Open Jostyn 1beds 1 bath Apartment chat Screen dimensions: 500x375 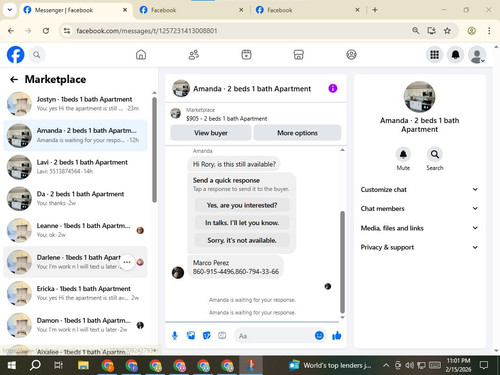point(75,104)
